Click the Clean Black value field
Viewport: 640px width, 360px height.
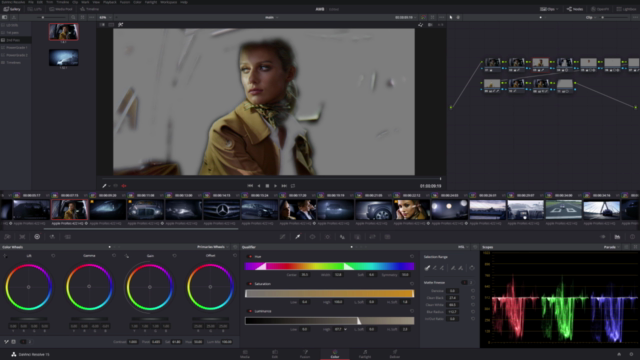pos(452,298)
